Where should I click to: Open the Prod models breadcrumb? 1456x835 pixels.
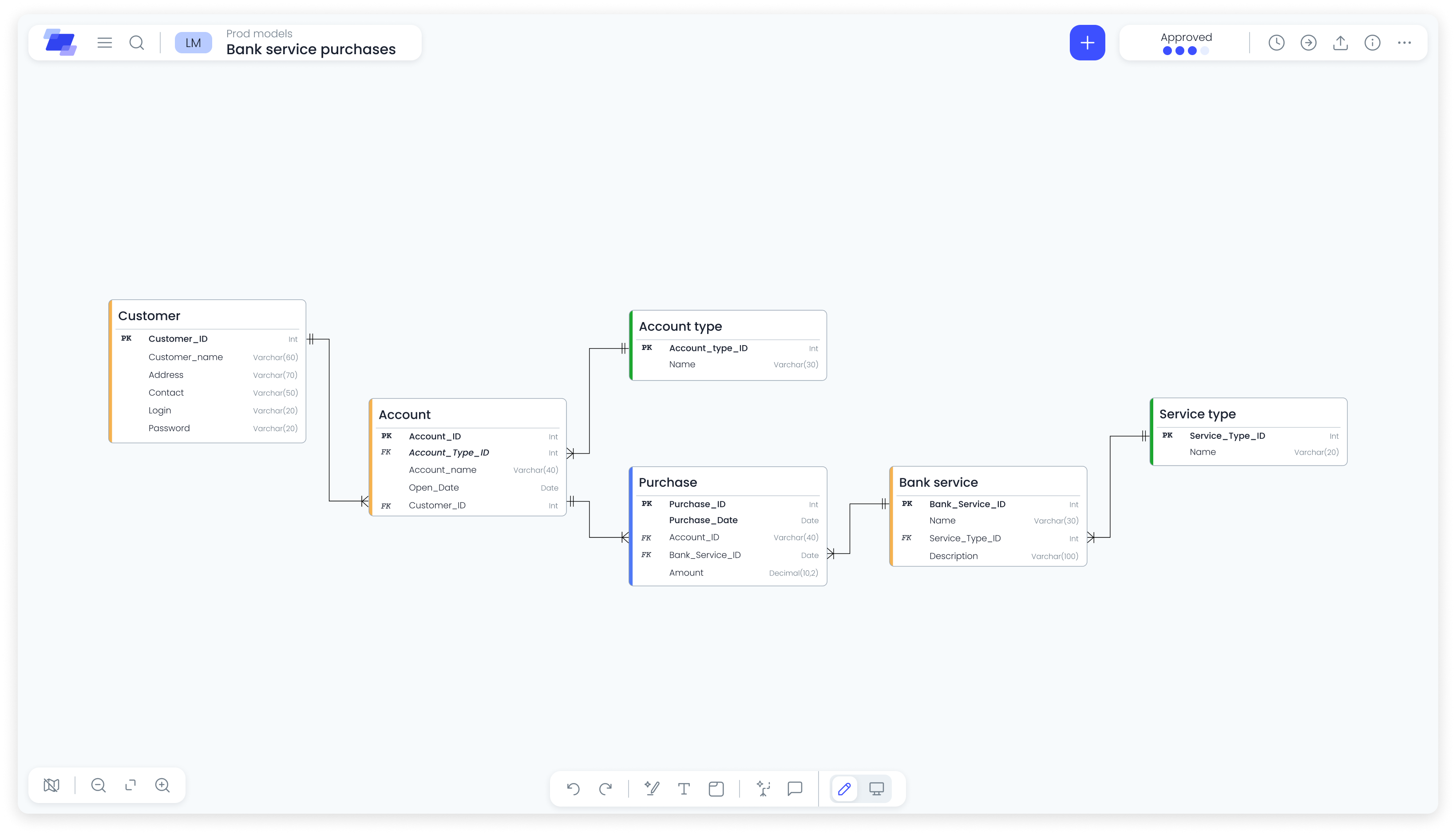point(259,33)
